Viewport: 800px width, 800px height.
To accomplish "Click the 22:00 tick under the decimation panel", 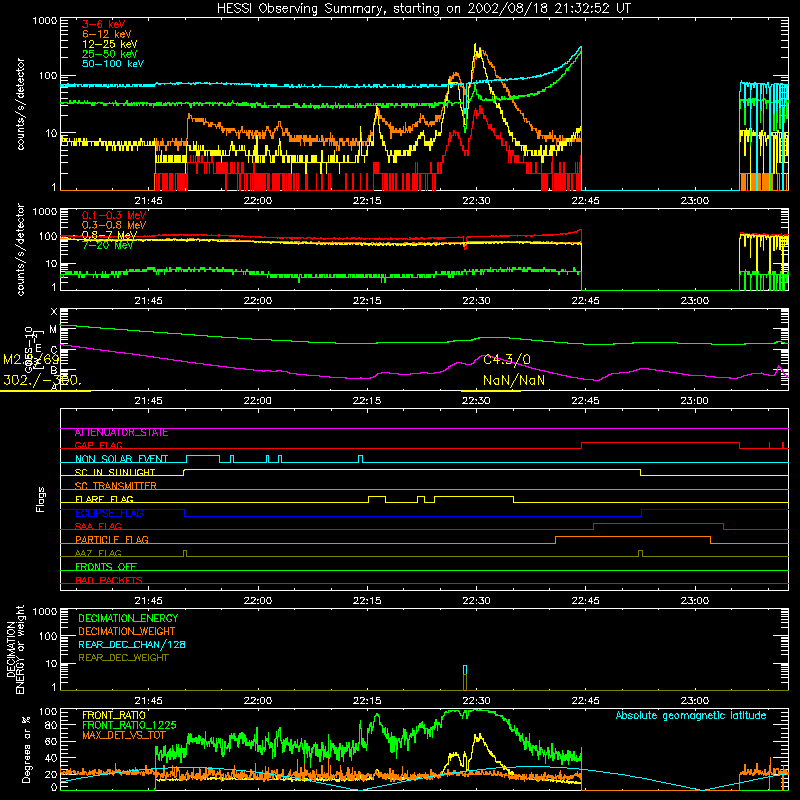I will tap(258, 701).
